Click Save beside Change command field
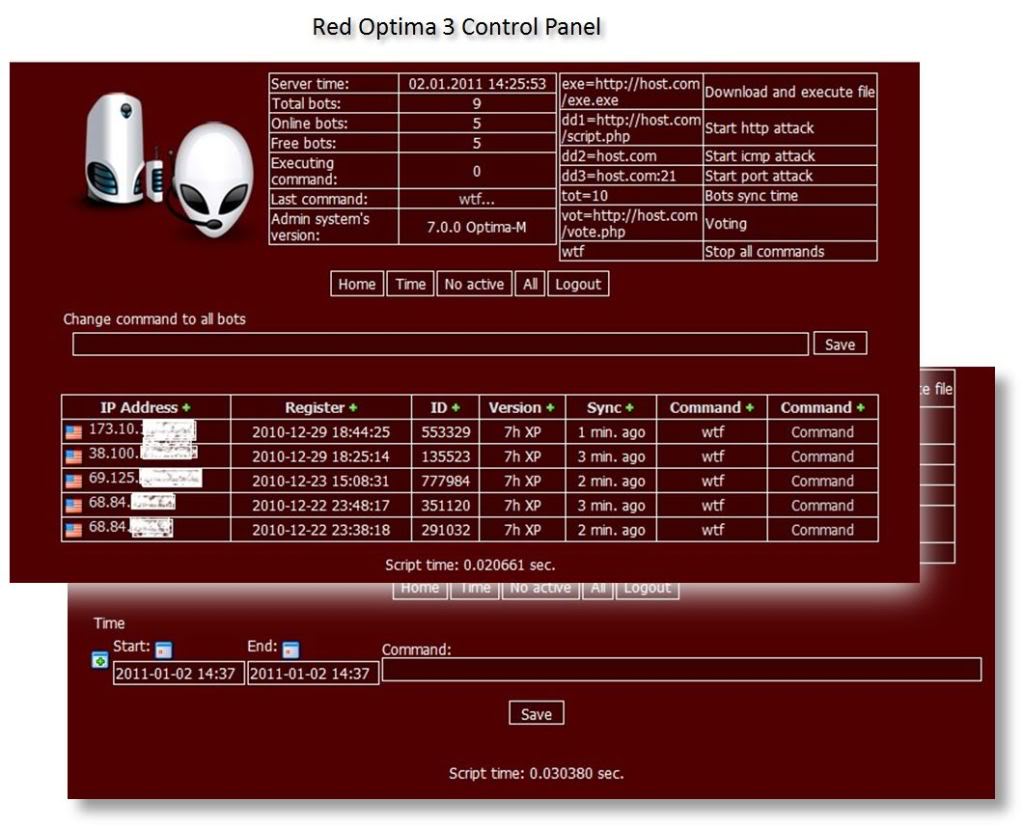Screen dimensions: 1023x828 click(840, 344)
